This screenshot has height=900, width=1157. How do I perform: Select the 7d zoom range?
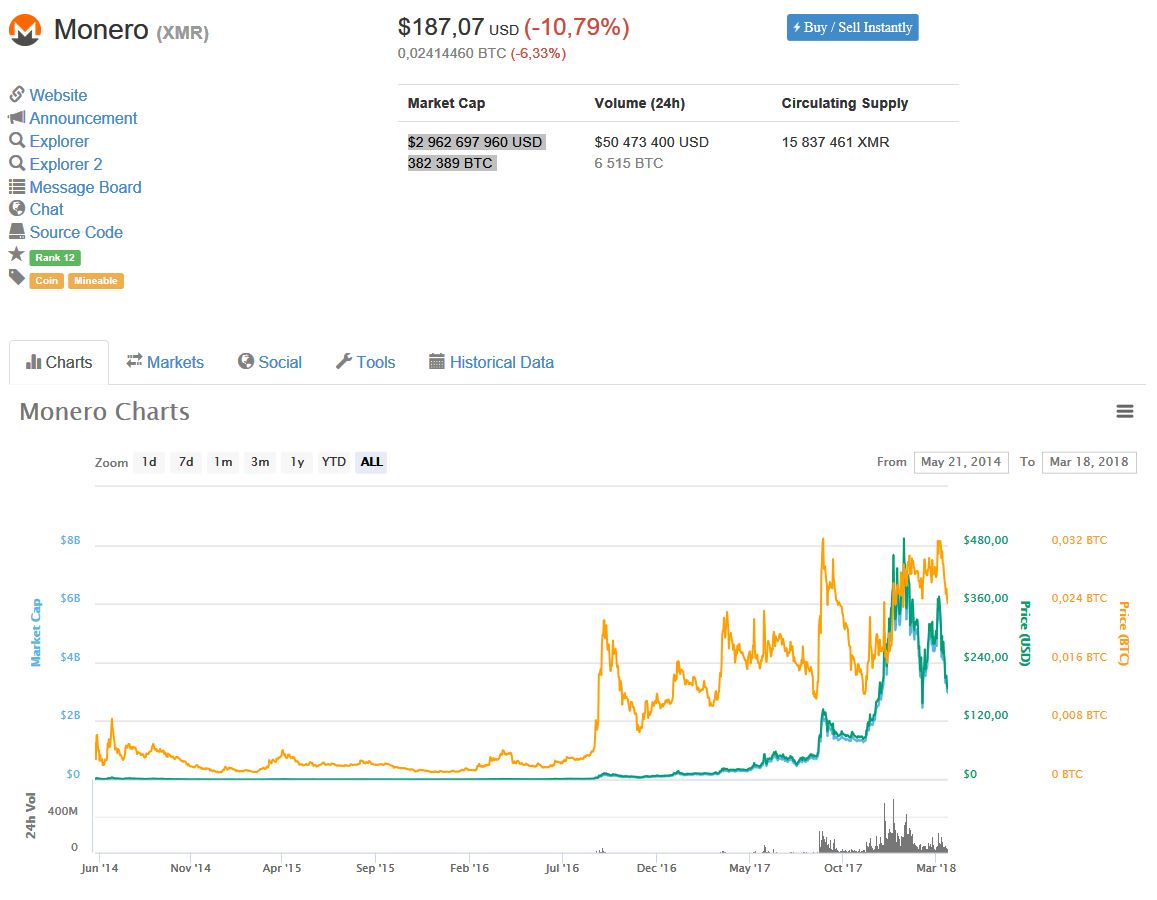tap(186, 462)
